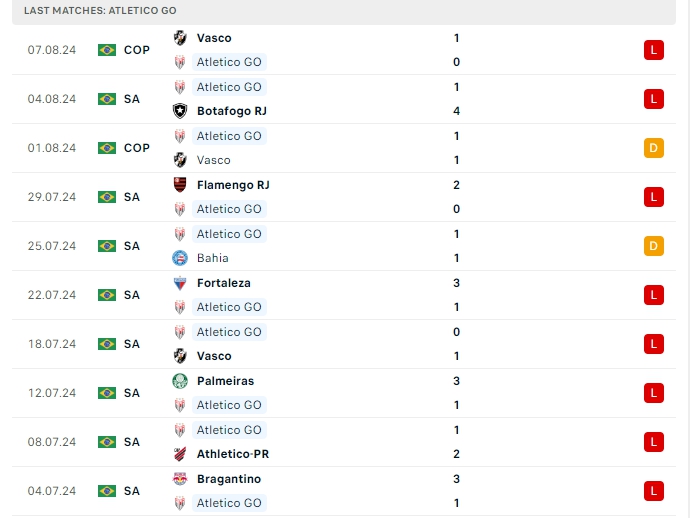Screen dimensions: 690x518
Task: Open the Botafogo RJ team name link
Action: (x=231, y=111)
